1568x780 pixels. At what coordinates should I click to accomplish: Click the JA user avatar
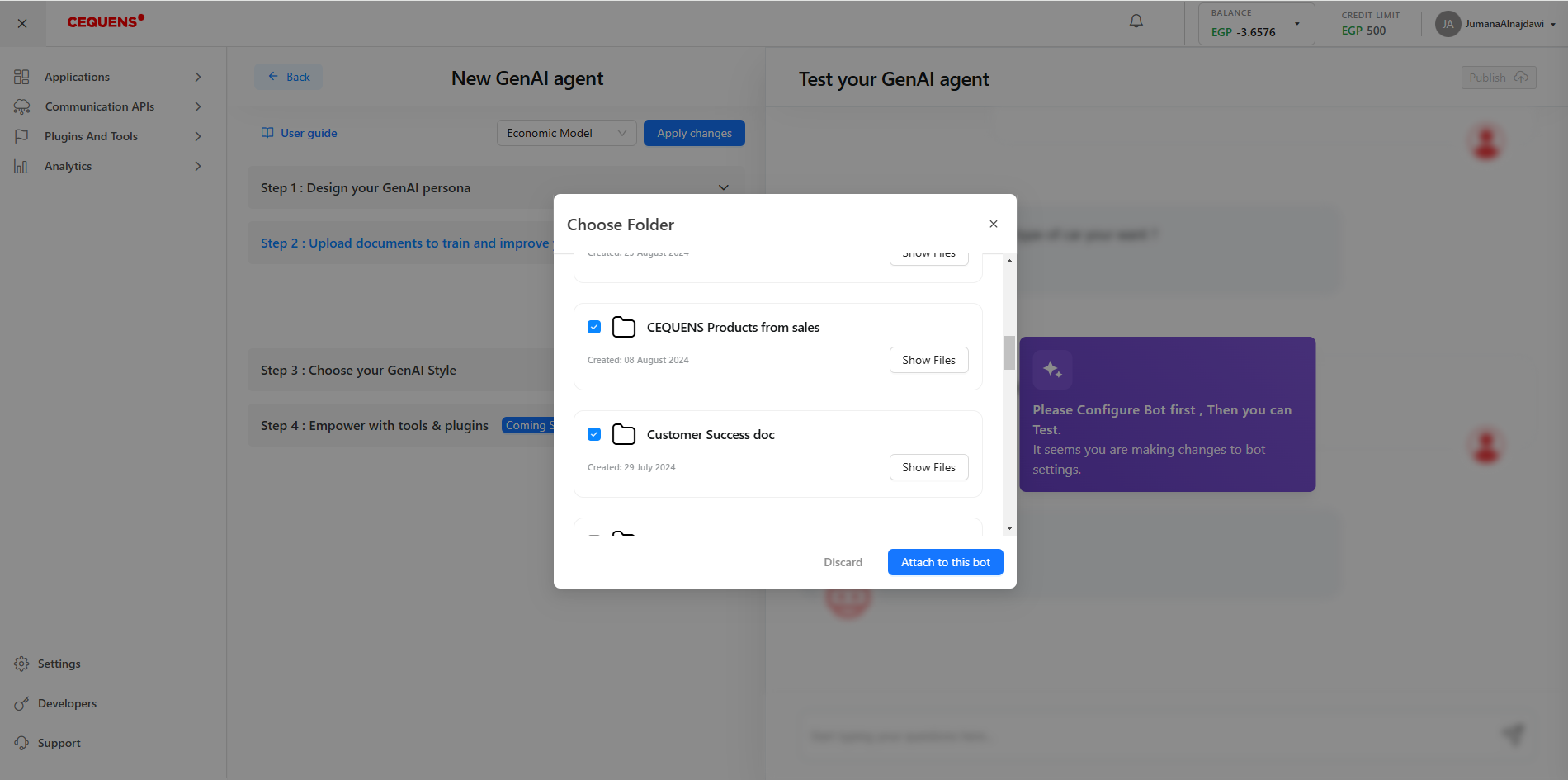(x=1448, y=24)
